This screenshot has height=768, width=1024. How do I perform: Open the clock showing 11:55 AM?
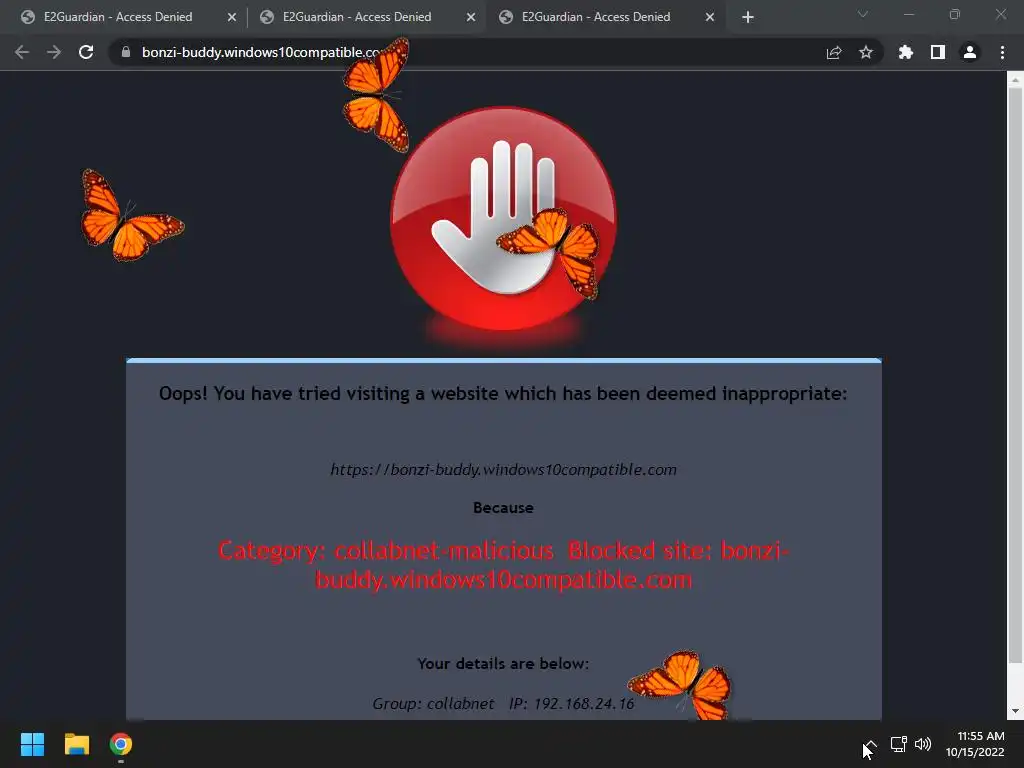click(x=975, y=744)
